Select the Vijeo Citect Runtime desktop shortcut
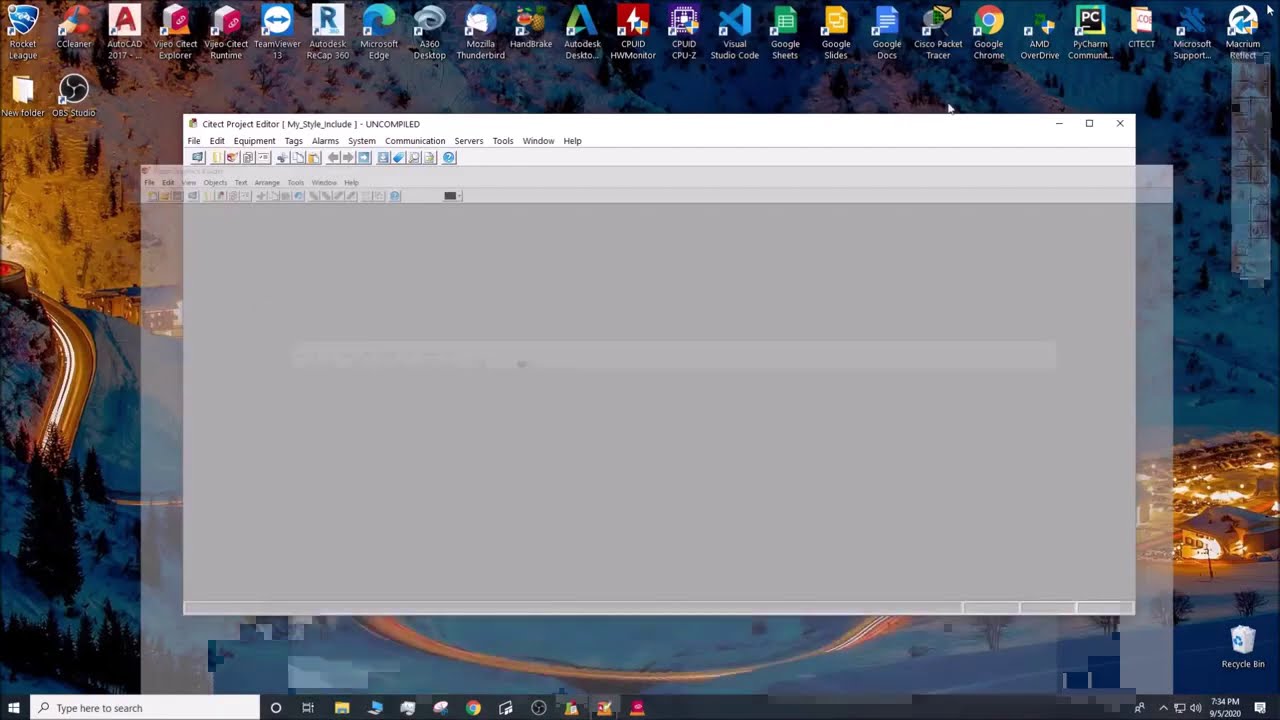This screenshot has height=720, width=1280. click(226, 32)
